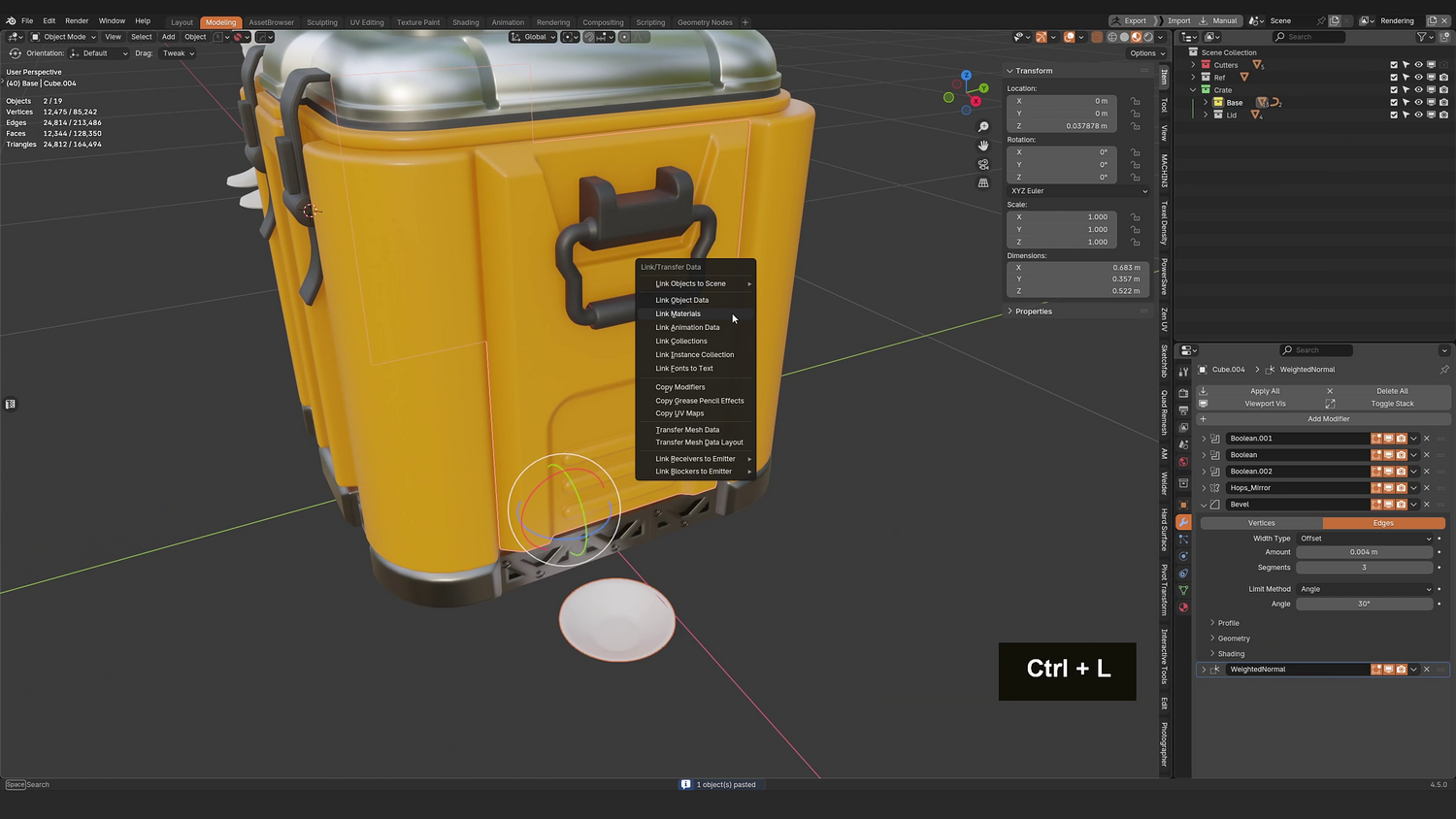Click the Viewport Vis button
The image size is (1456, 819).
tap(1265, 404)
